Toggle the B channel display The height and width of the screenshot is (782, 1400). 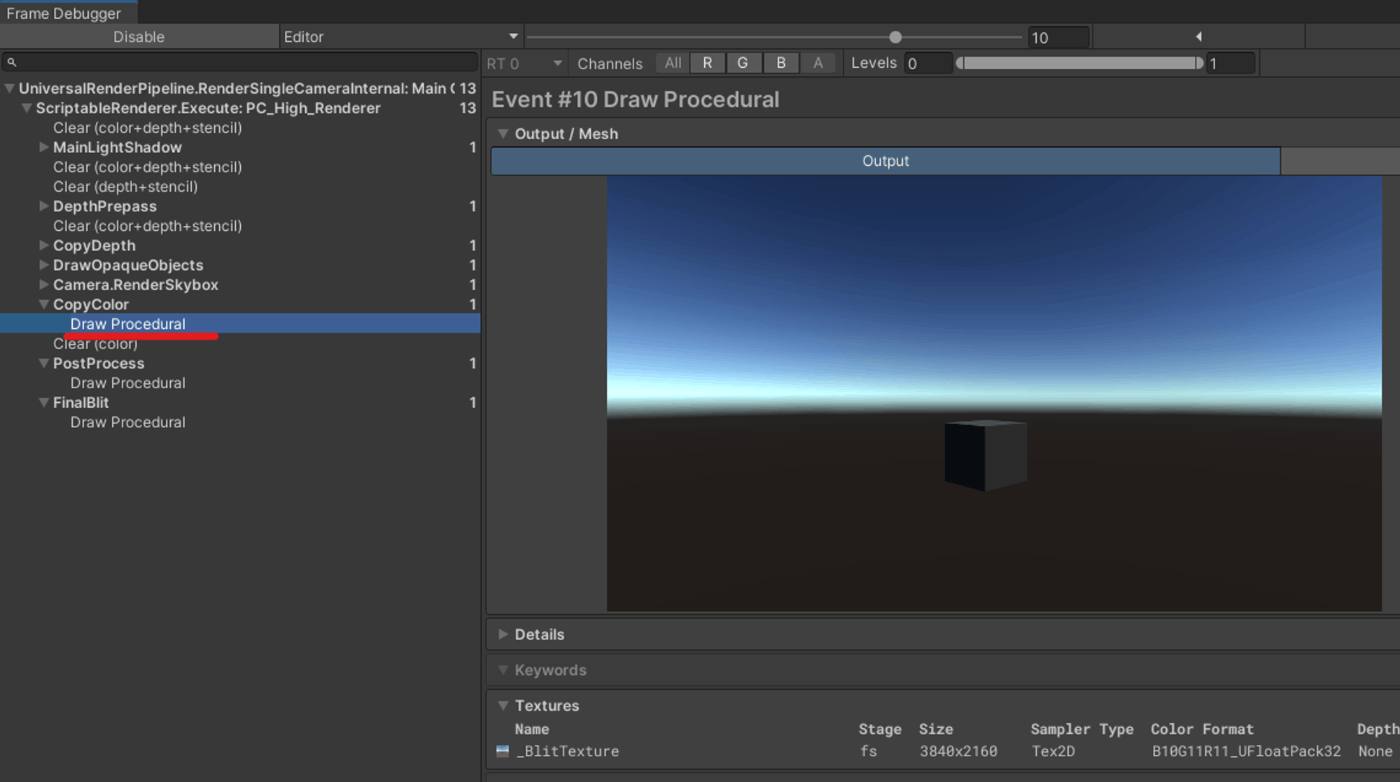click(781, 62)
